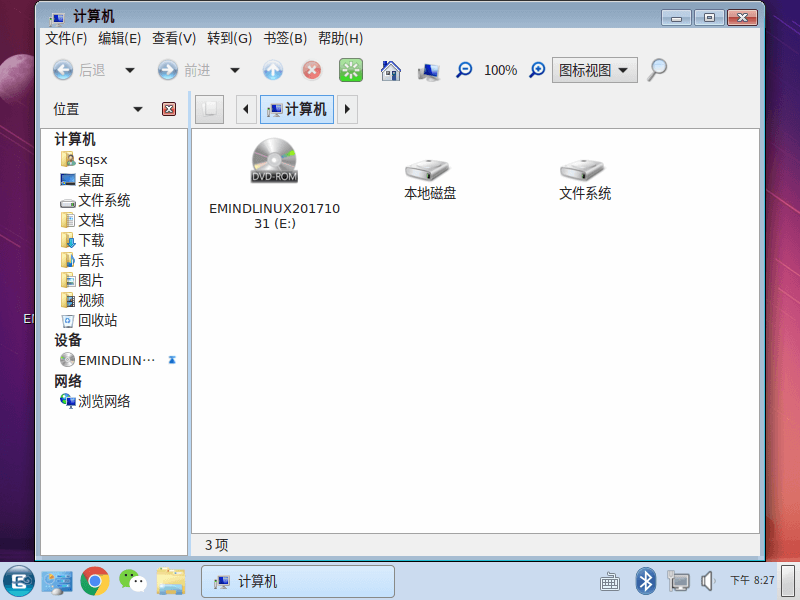This screenshot has height=600, width=800.
Task: Close the side pane
Action: 169,109
